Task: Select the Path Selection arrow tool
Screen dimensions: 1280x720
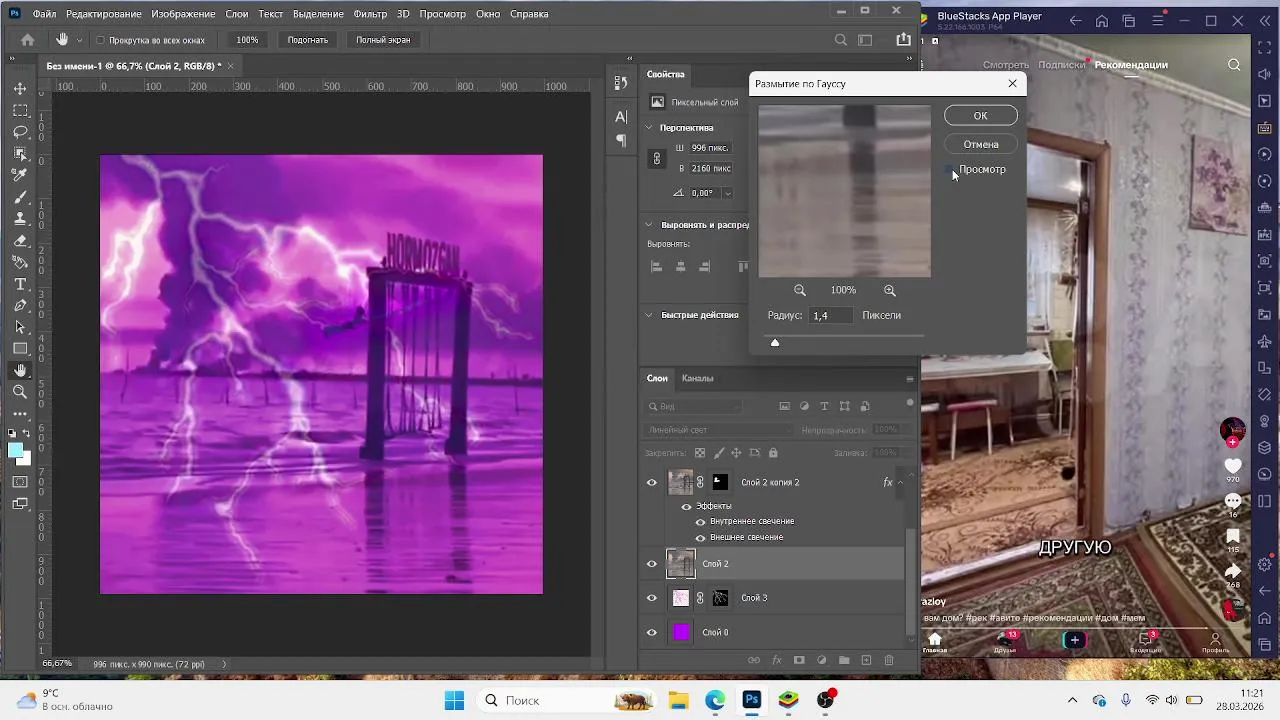Action: pos(20,327)
